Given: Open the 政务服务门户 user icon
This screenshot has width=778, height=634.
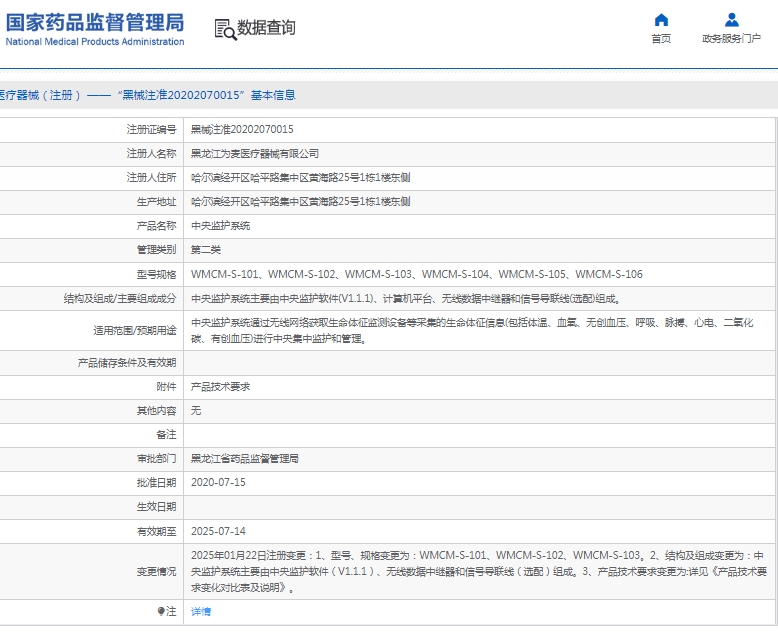Looking at the screenshot, I should click(731, 20).
